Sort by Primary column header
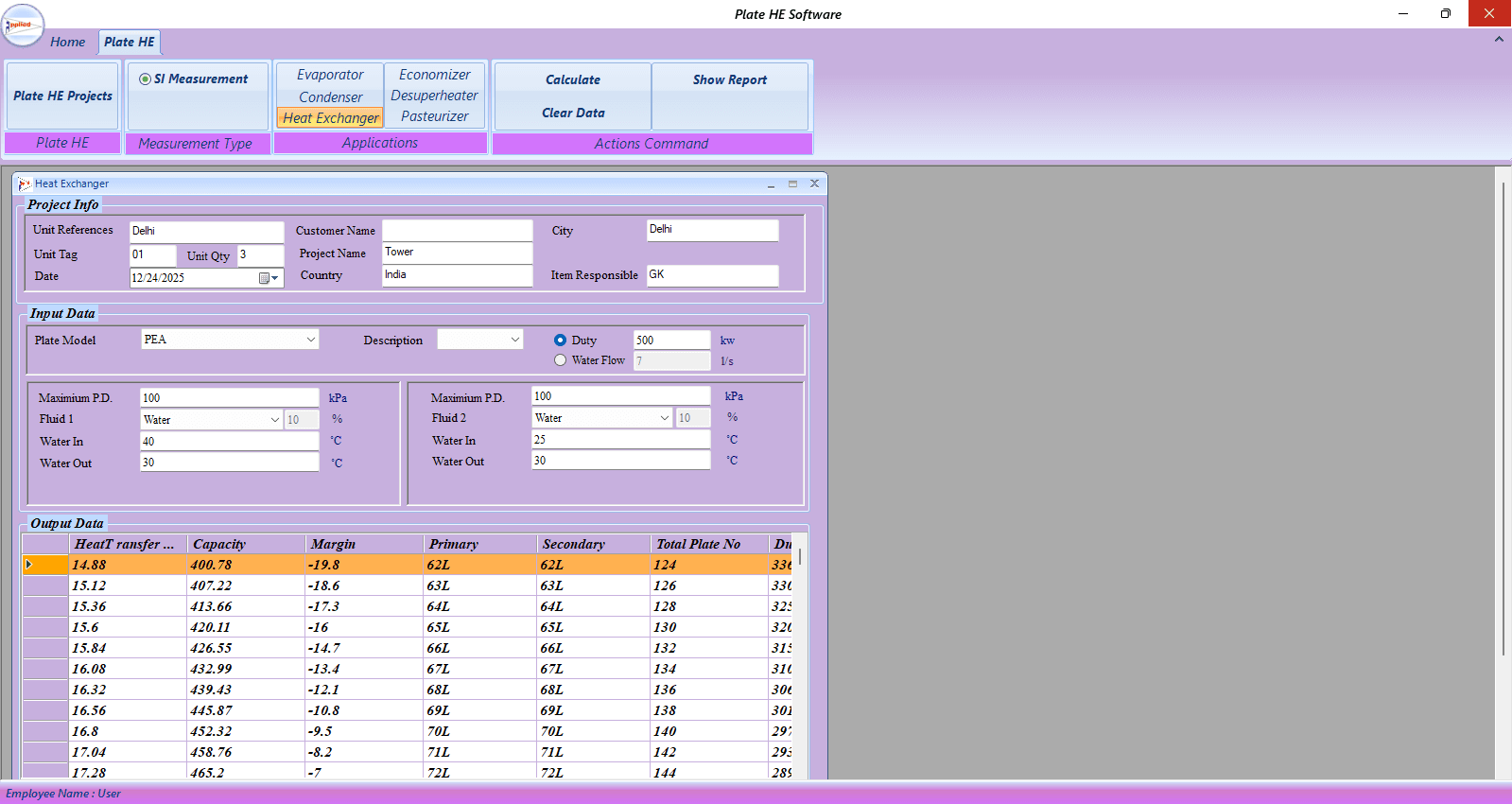The height and width of the screenshot is (804, 1512). point(480,544)
